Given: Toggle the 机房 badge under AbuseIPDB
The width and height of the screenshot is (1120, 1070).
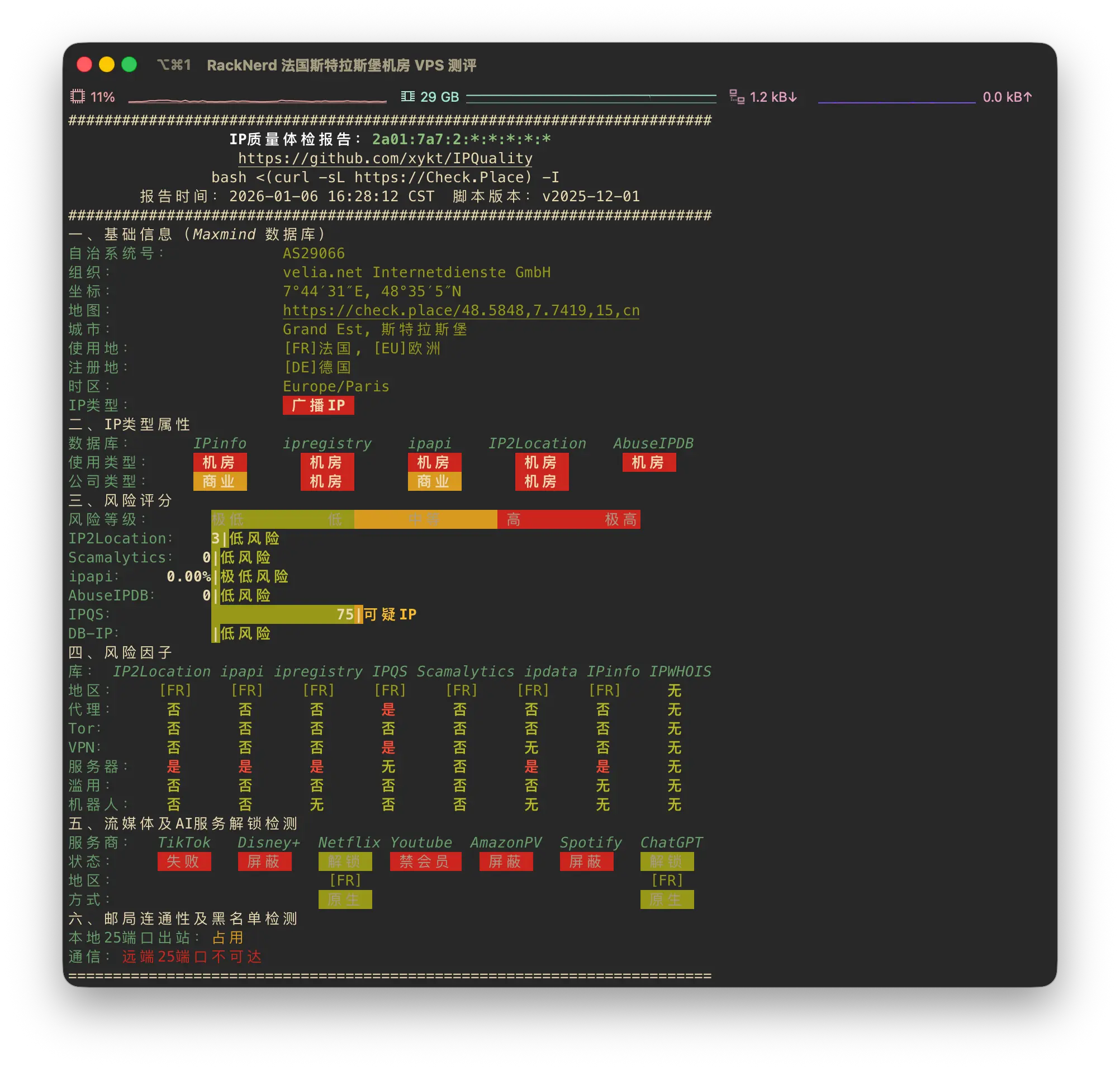Looking at the screenshot, I should (x=649, y=462).
